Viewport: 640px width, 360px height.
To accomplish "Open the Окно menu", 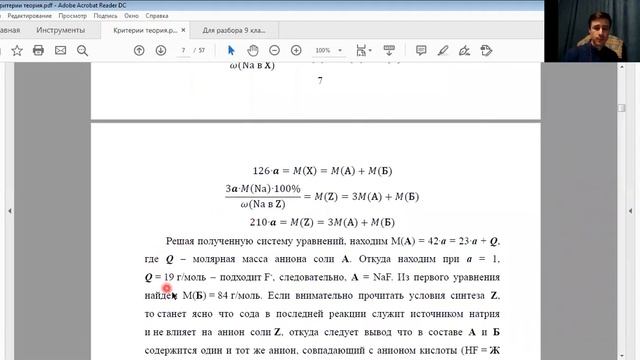I will 131,16.
